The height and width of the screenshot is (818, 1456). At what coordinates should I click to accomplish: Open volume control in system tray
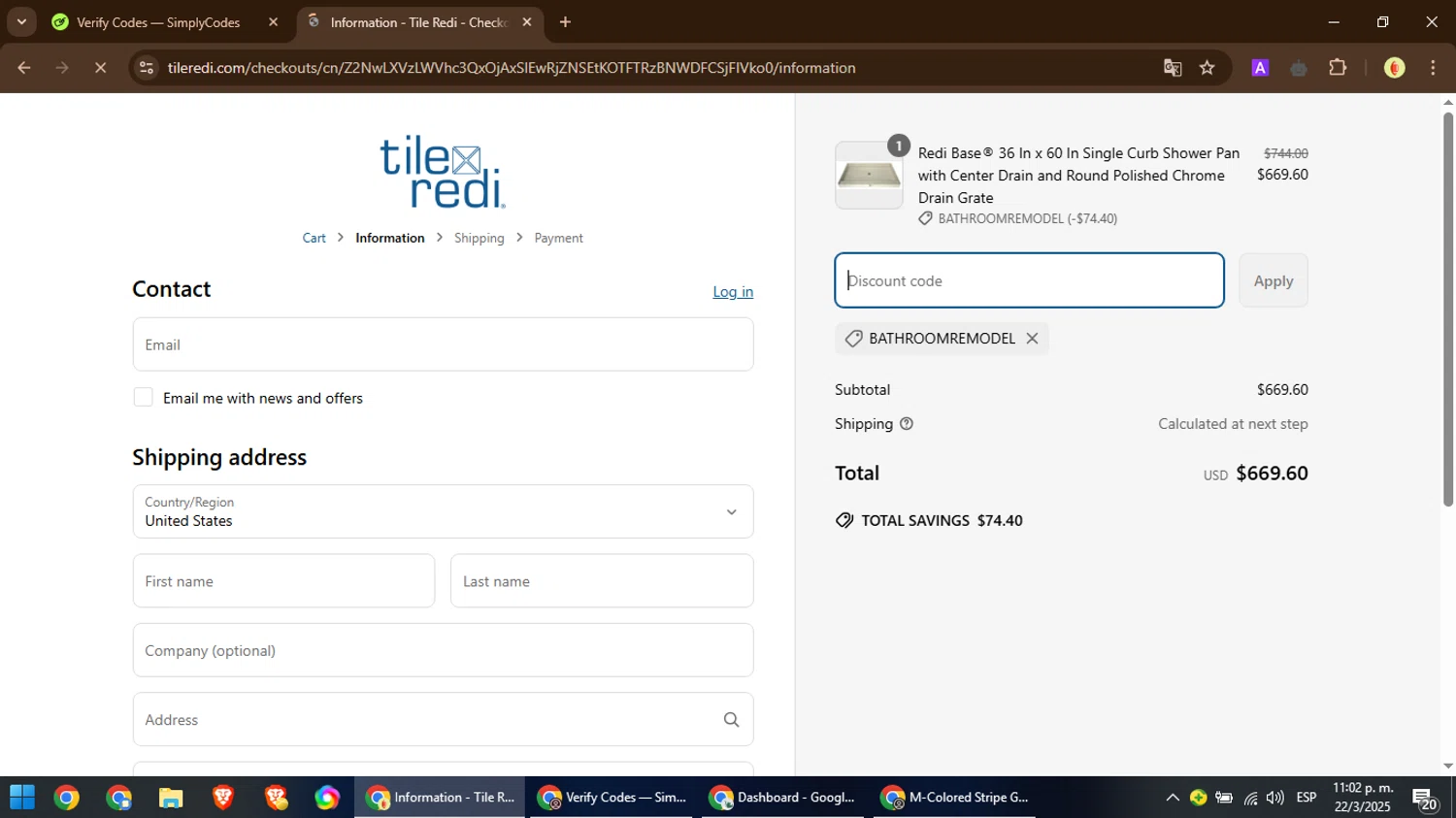coord(1275,798)
